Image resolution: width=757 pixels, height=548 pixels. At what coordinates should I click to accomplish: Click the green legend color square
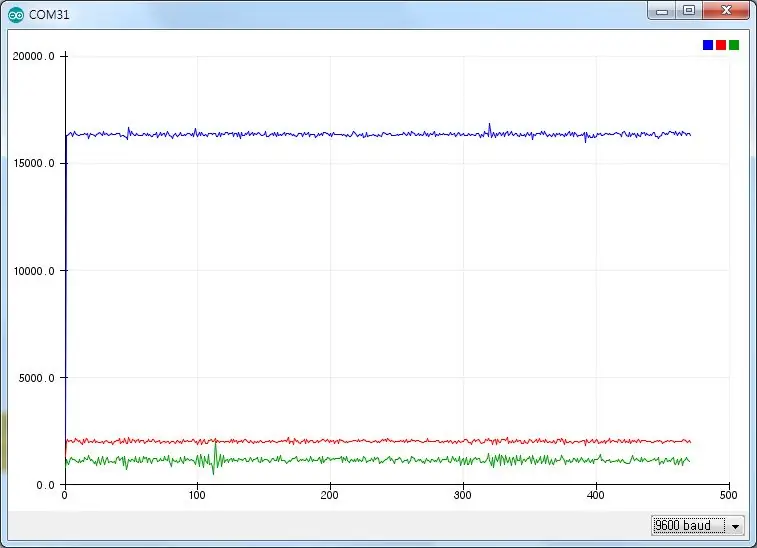coord(734,45)
